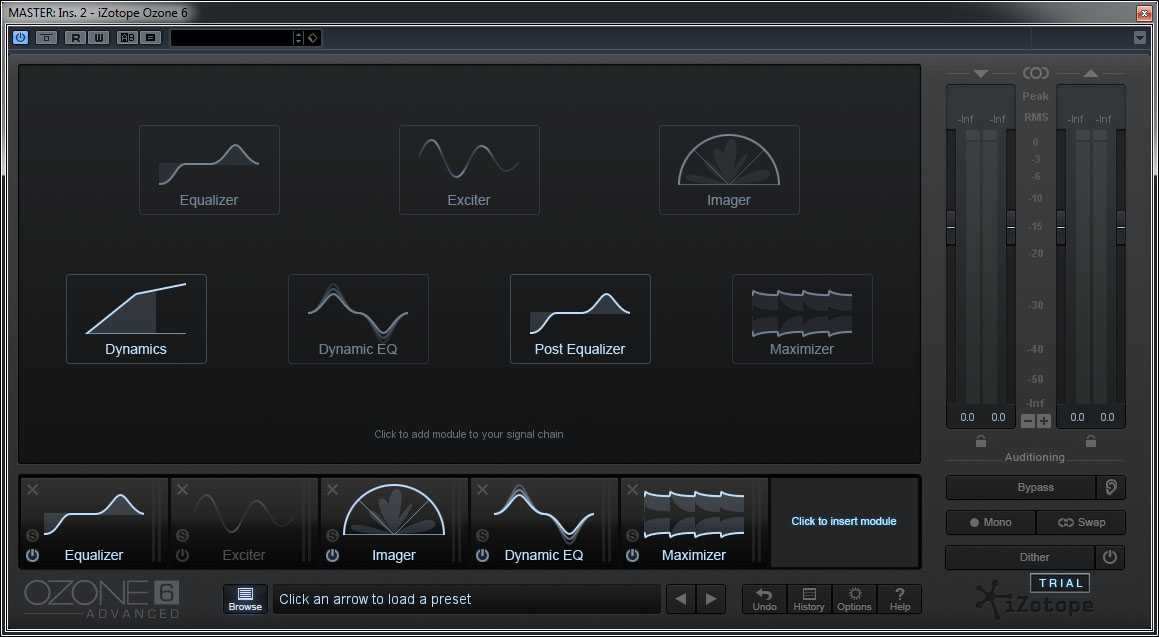Add the Dynamic EQ module from the grid
Image resolution: width=1159 pixels, height=637 pixels.
coord(358,318)
